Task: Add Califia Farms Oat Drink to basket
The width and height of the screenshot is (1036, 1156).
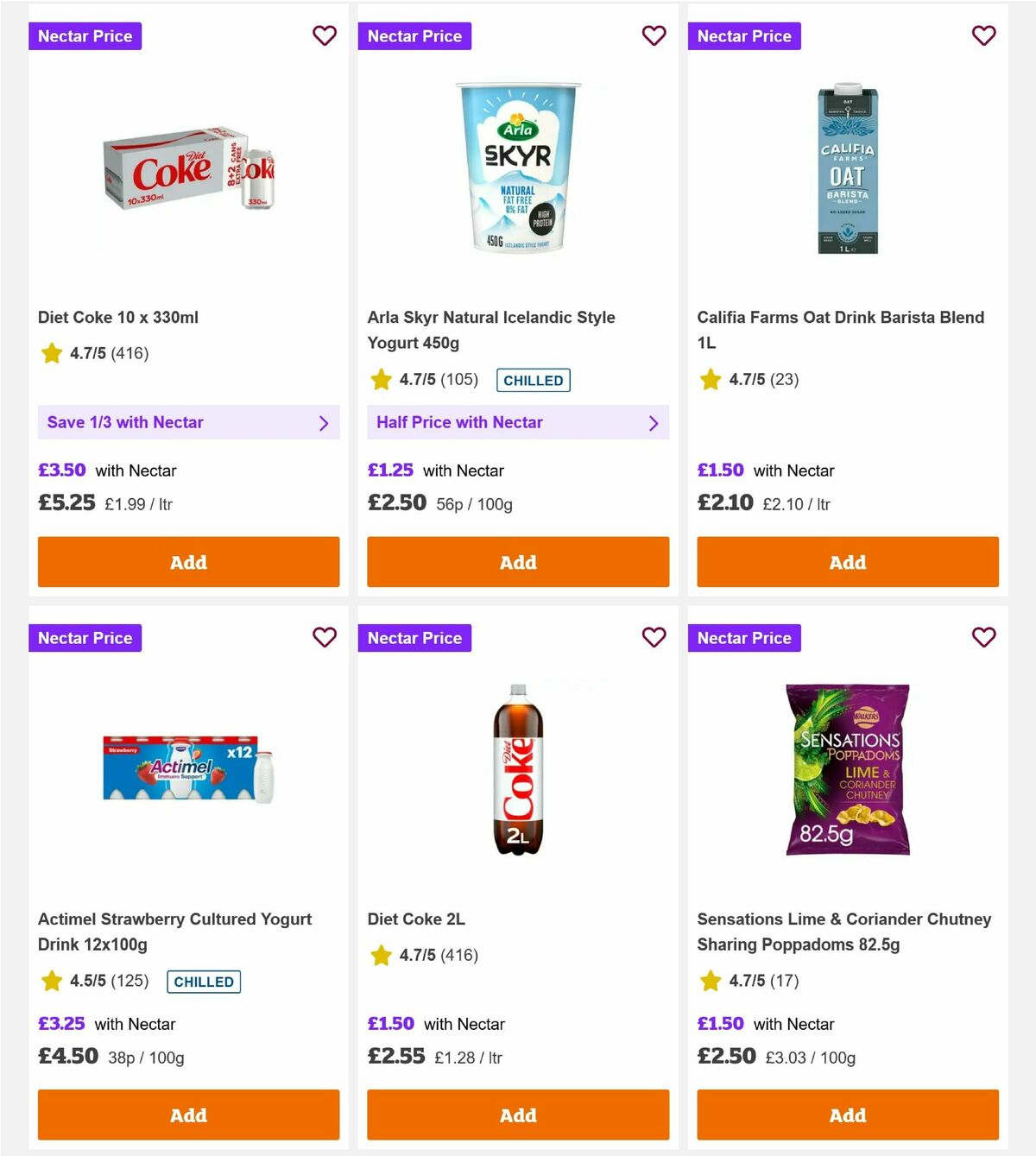Action: (x=847, y=562)
